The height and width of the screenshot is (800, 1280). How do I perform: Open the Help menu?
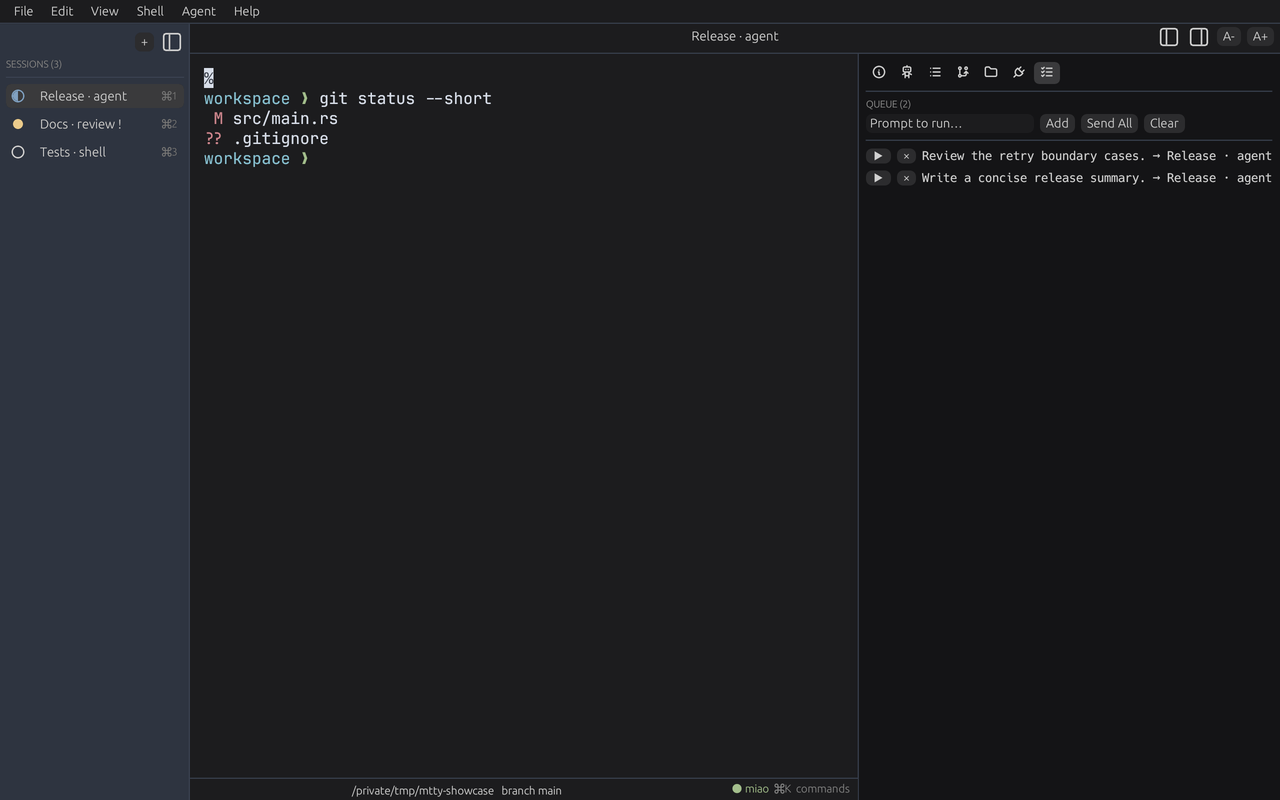click(246, 11)
